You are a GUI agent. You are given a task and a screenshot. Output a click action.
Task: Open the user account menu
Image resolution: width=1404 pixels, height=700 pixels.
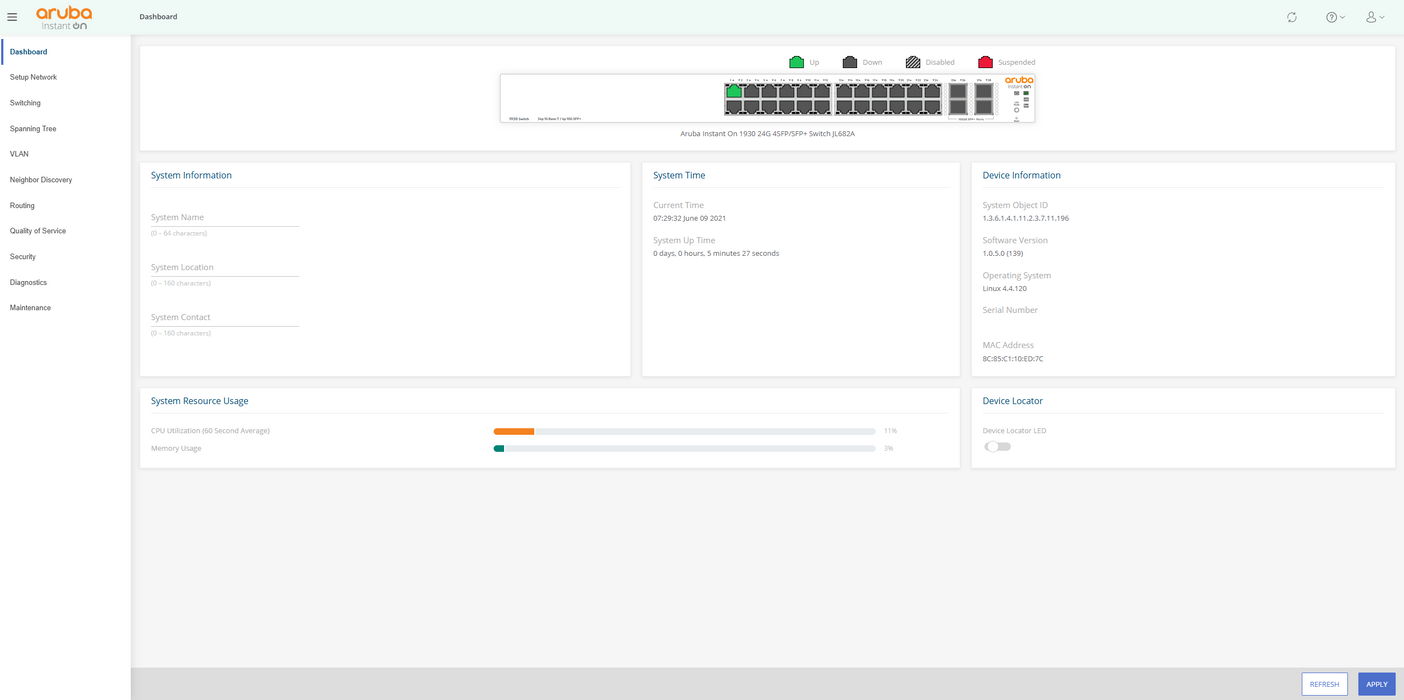(x=1375, y=17)
